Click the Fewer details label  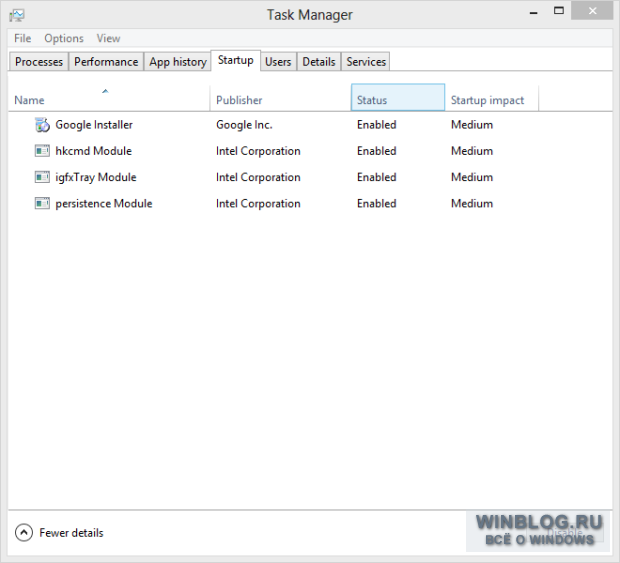pos(71,533)
